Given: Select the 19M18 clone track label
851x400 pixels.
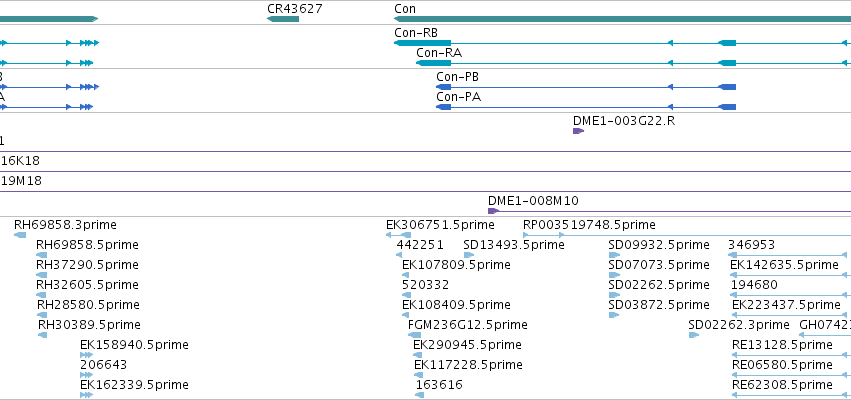Looking at the screenshot, I should 21,181.
